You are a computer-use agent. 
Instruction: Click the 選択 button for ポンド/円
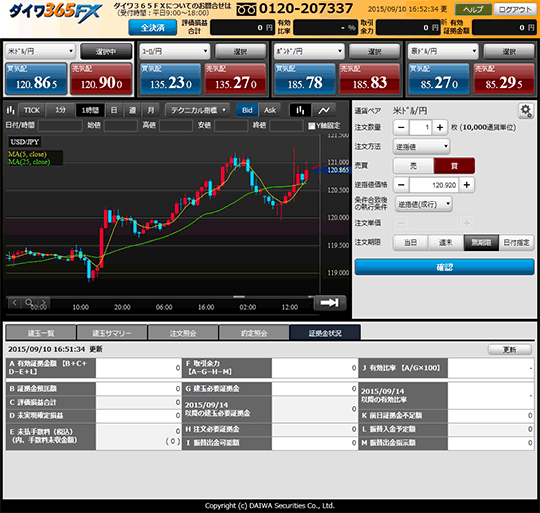(375, 51)
